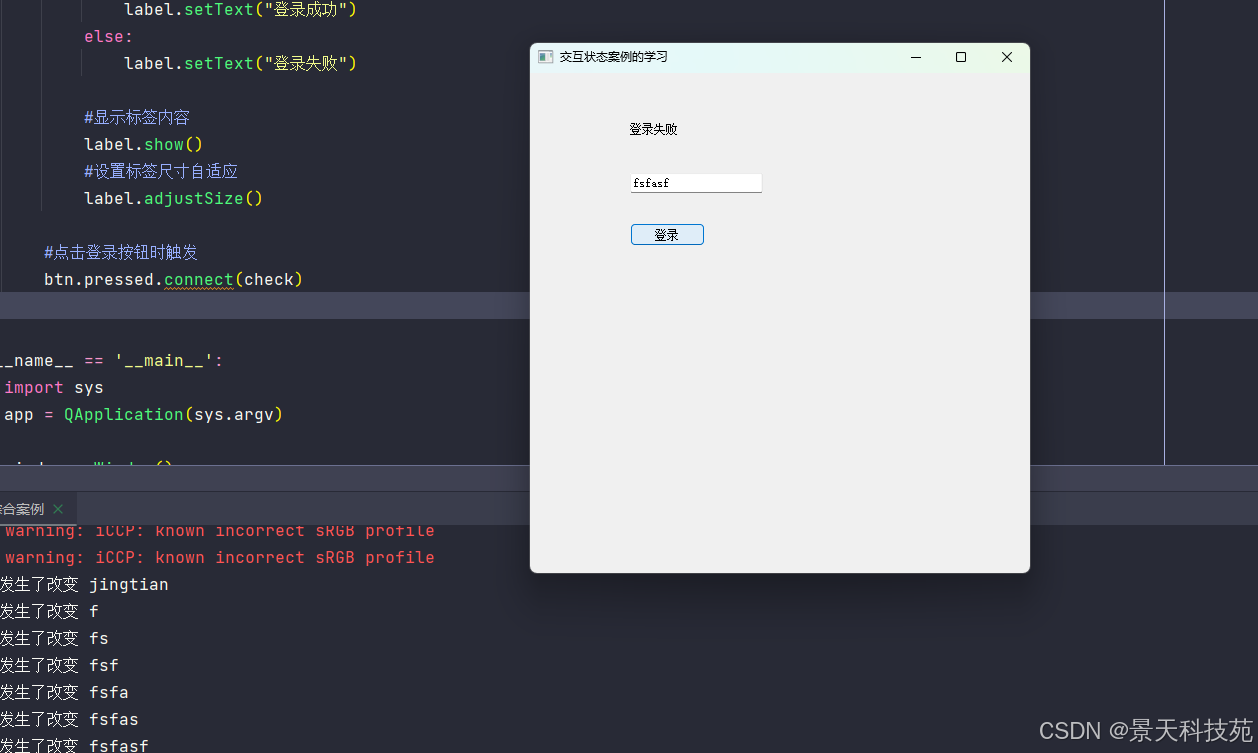The width and height of the screenshot is (1258, 753).
Task: Click the 登录失败 label in the window
Action: pos(653,129)
